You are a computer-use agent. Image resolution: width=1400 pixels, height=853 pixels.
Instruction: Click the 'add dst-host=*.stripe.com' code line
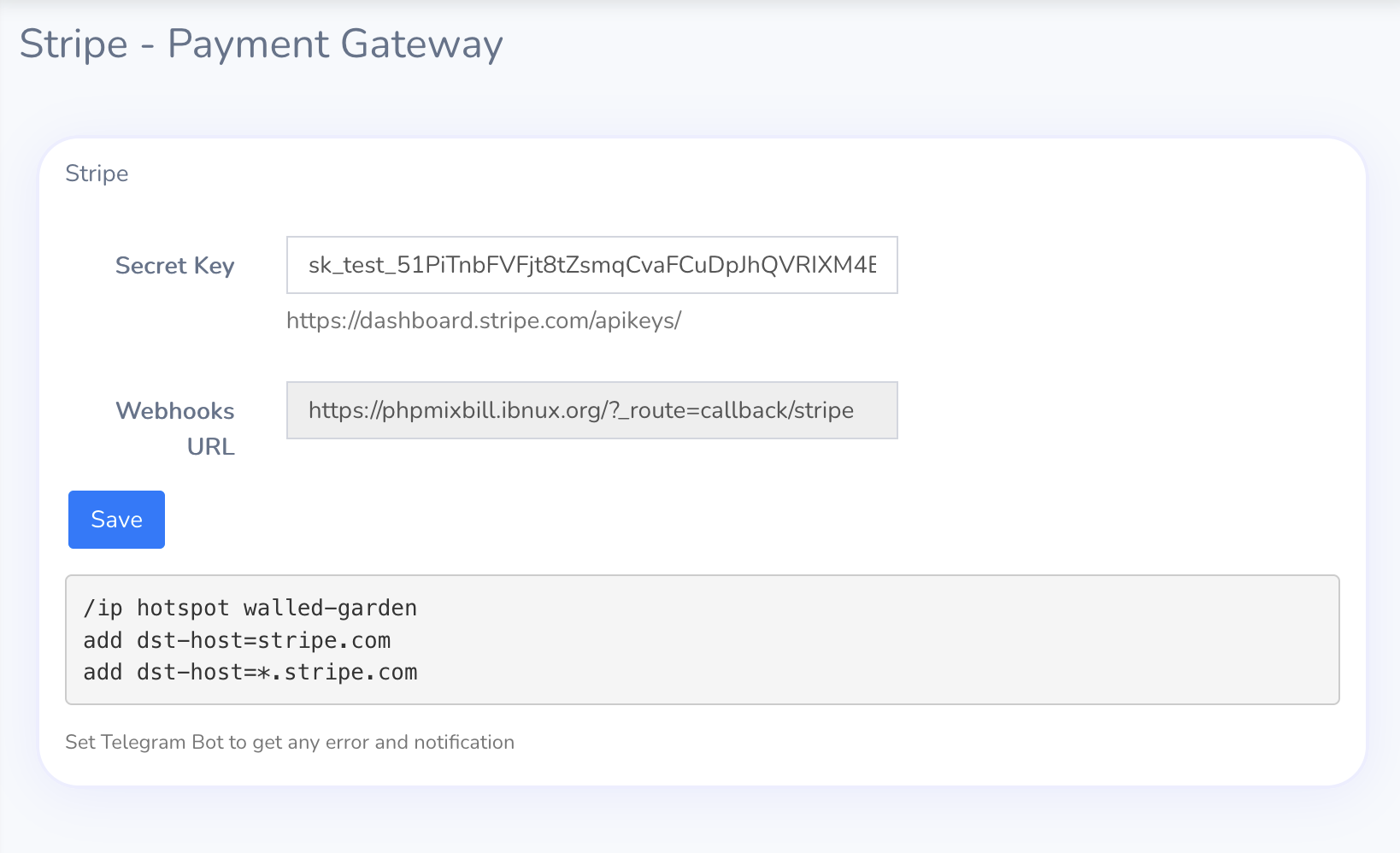point(250,673)
